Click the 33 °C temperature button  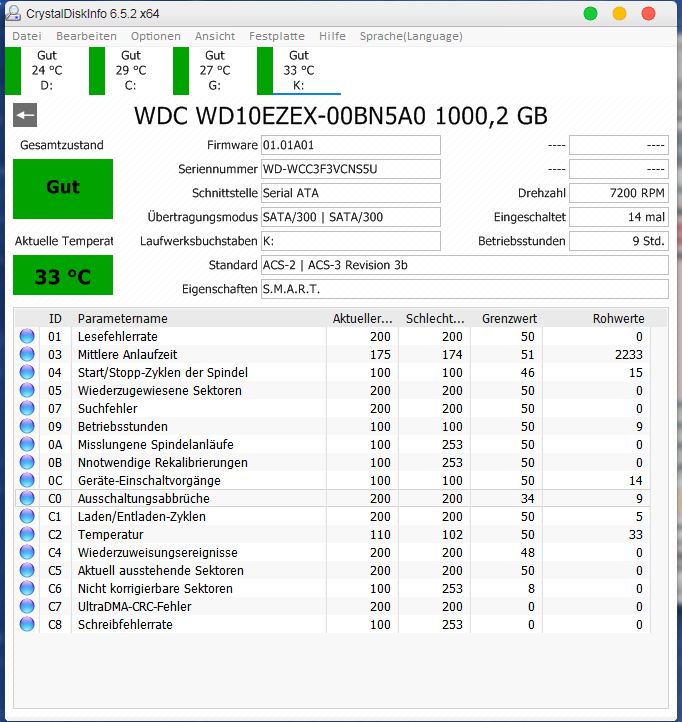[x=63, y=275]
